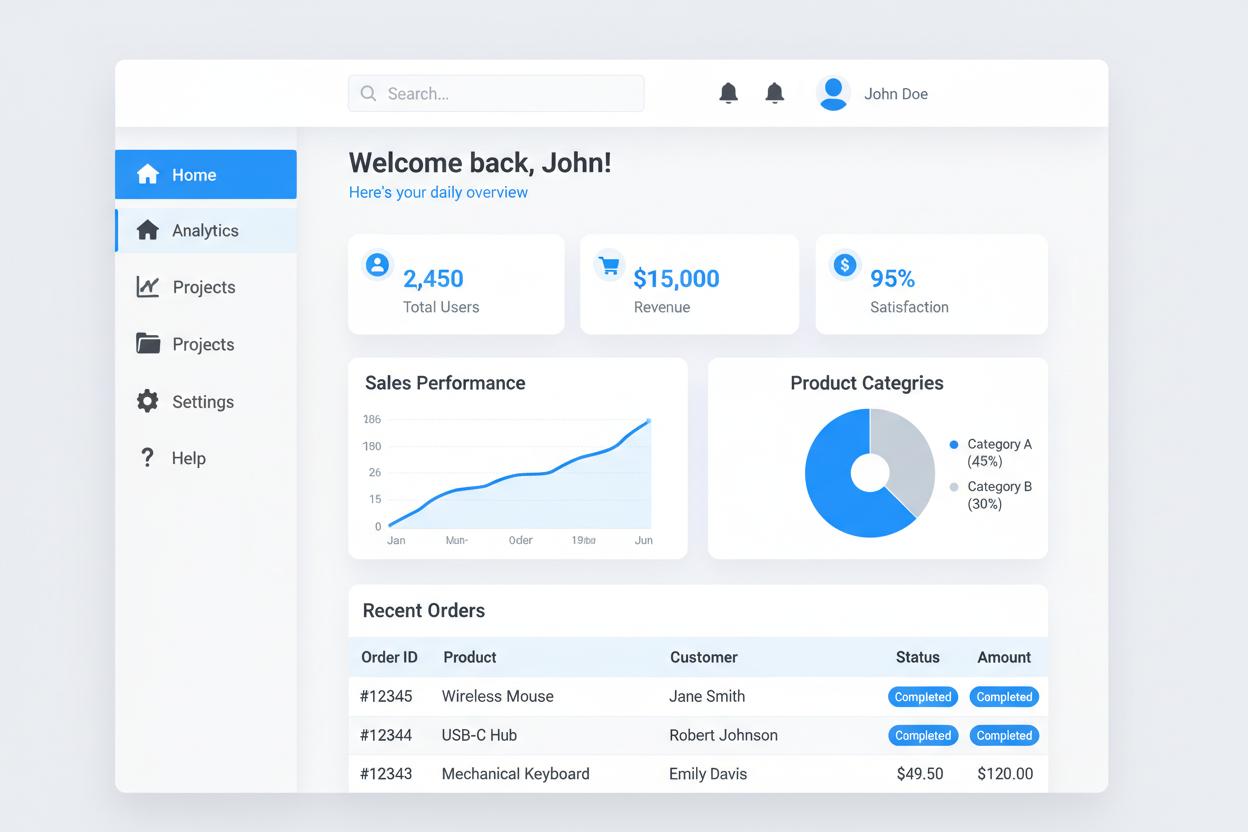Sort orders by the Status column
The image size is (1248, 832).
pos(918,657)
